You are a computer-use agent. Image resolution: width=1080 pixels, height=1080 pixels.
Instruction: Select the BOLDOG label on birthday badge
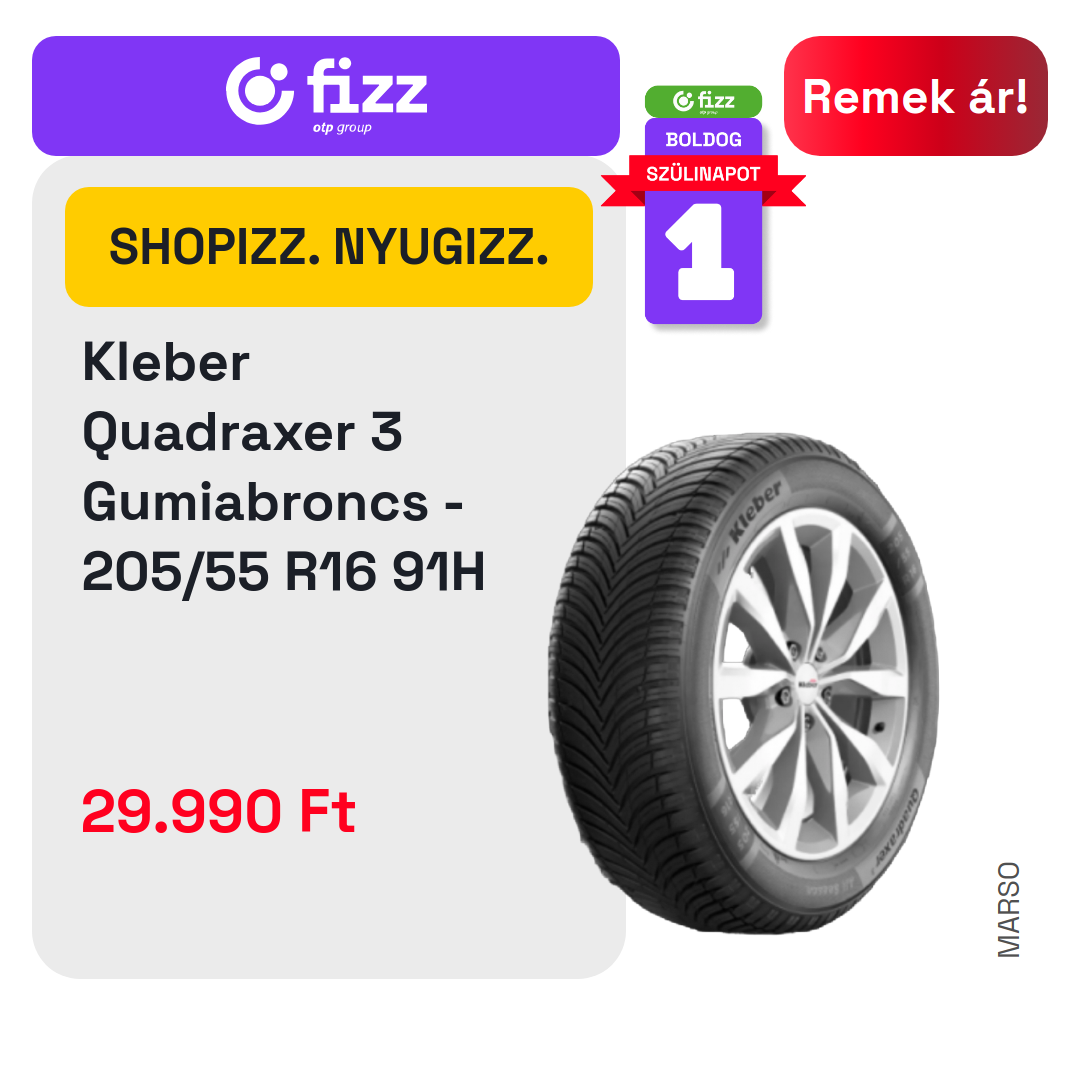click(x=703, y=140)
